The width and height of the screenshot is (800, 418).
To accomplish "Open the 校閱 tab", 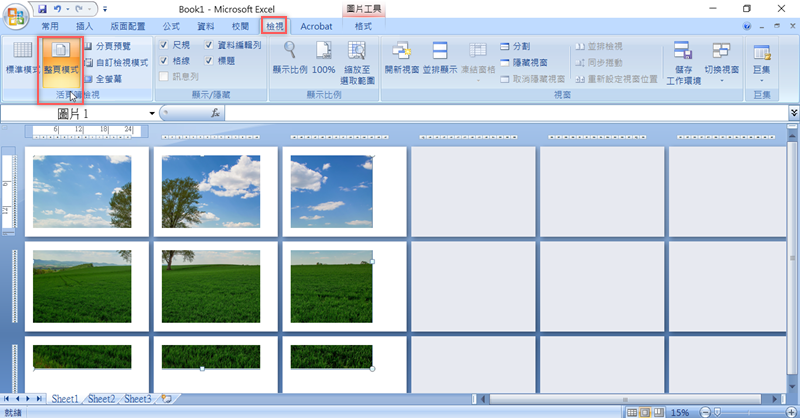I will click(x=240, y=27).
